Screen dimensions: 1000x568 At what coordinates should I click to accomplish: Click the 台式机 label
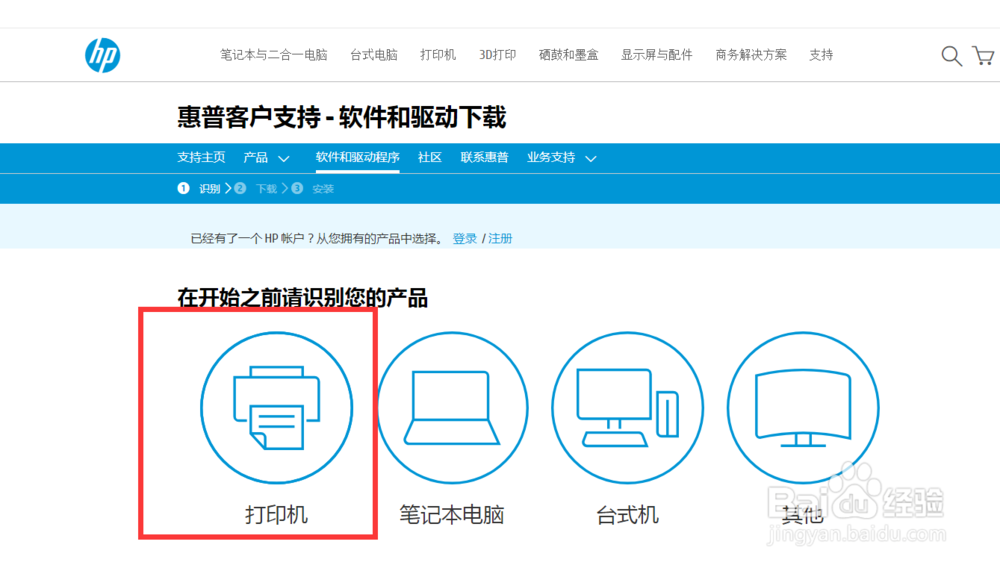(x=628, y=514)
